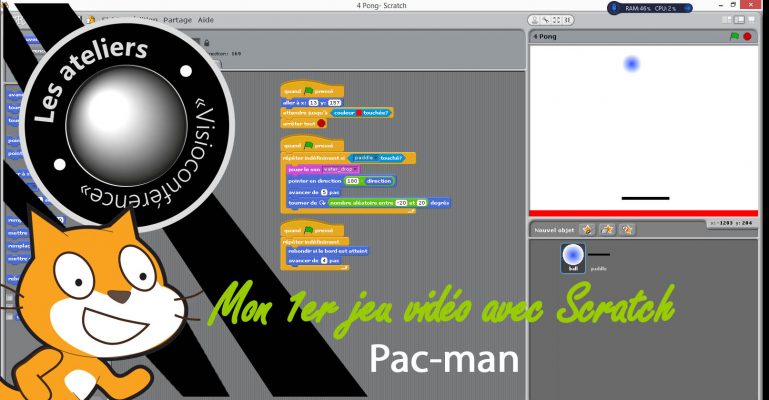Image resolution: width=769 pixels, height=400 pixels.
Task: Open the water_drop sound dropdown
Action: (340, 169)
